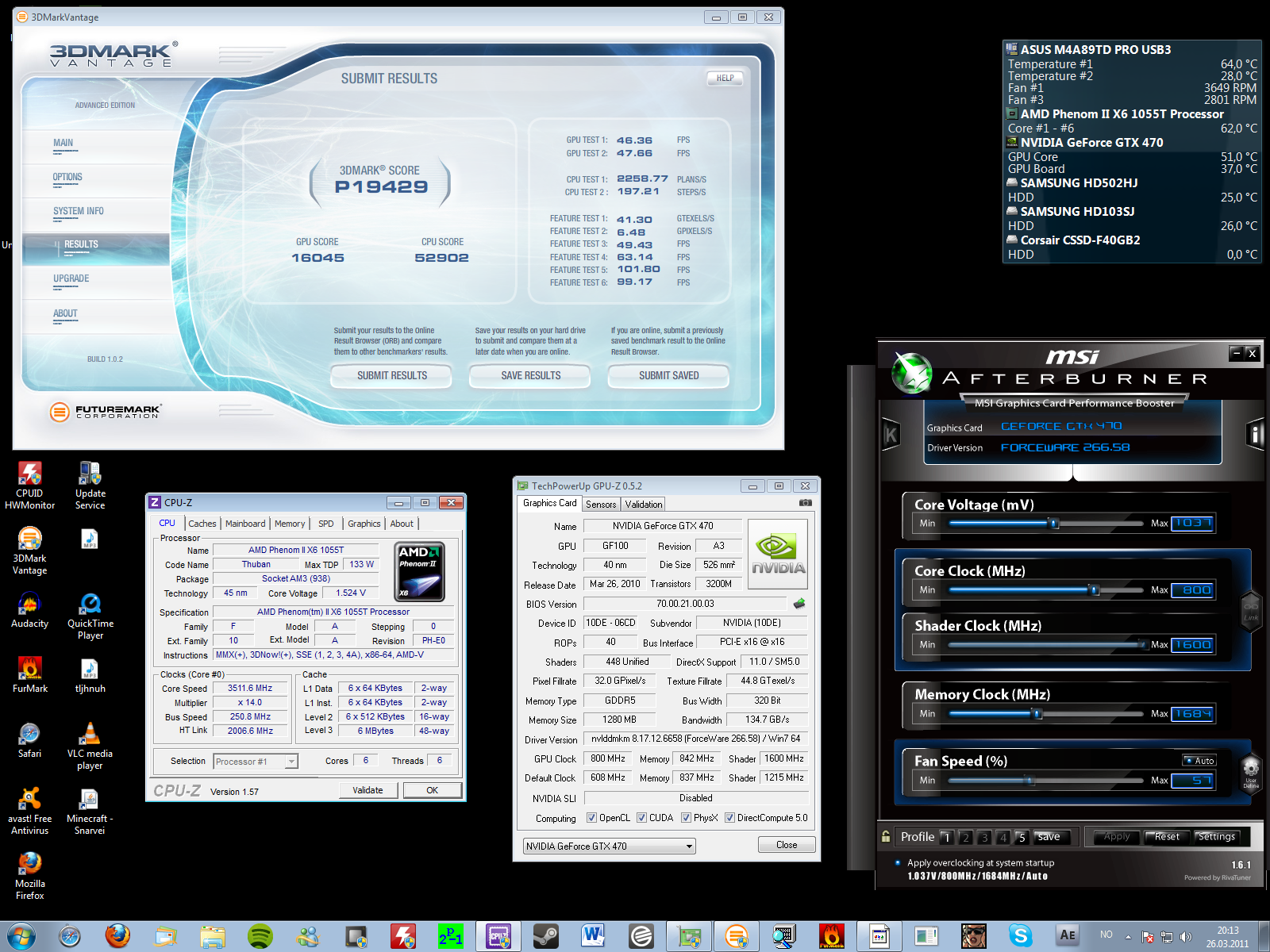Click the Afterburner profile lock icon
This screenshot has height=952, width=1270.
[x=886, y=836]
